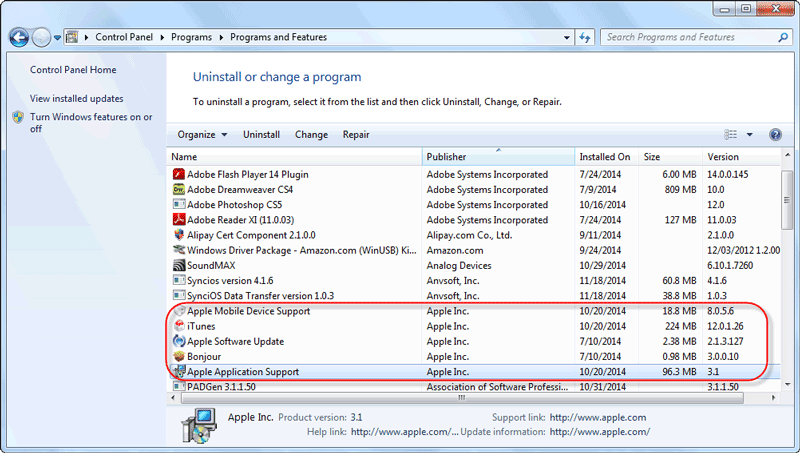
Task: Click the Forward navigation arrow button
Action: pyautogui.click(x=41, y=37)
